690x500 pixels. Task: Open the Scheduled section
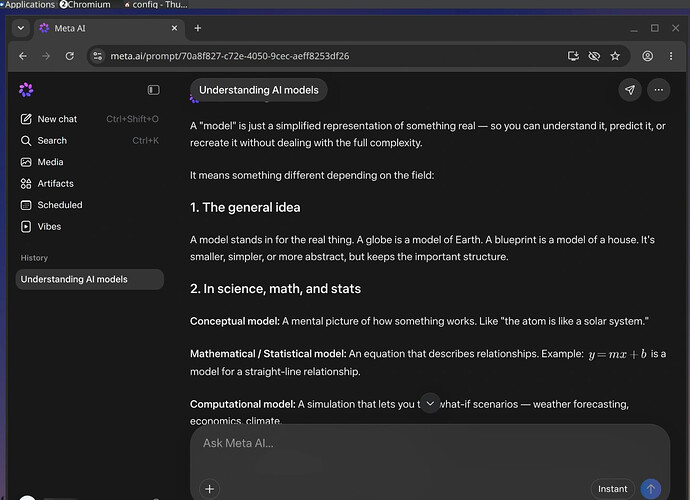[89, 205]
